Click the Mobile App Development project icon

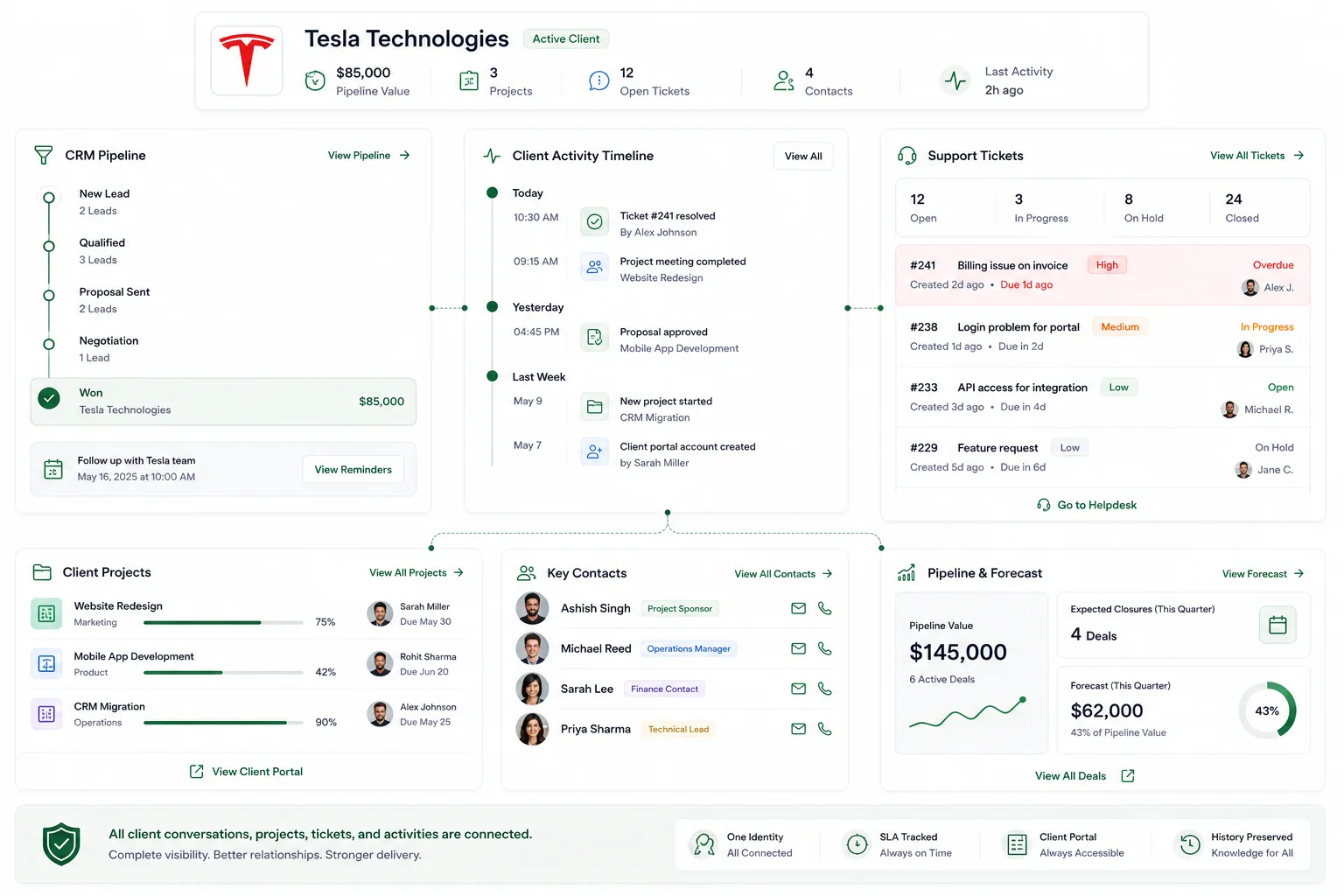[x=46, y=663]
